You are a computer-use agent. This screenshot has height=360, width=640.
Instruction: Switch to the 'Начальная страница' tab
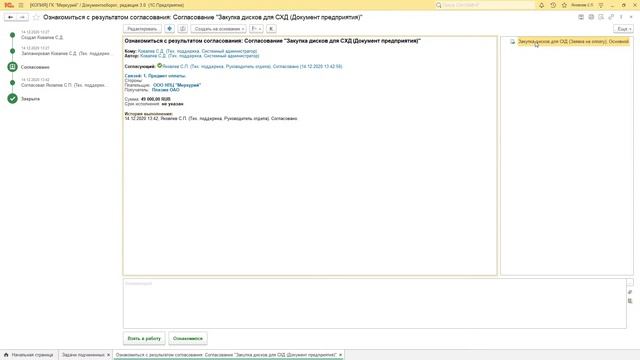(29, 355)
